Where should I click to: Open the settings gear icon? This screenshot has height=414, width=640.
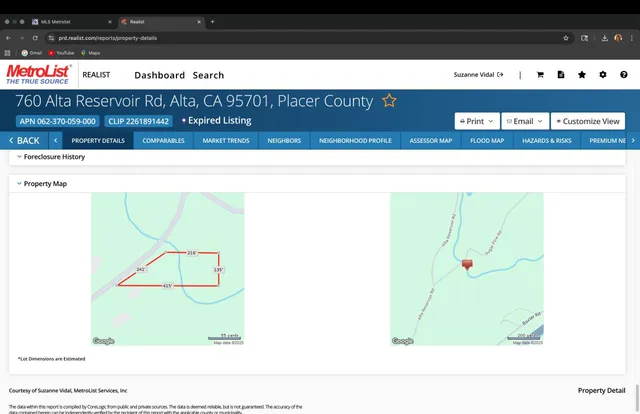pyautogui.click(x=603, y=75)
